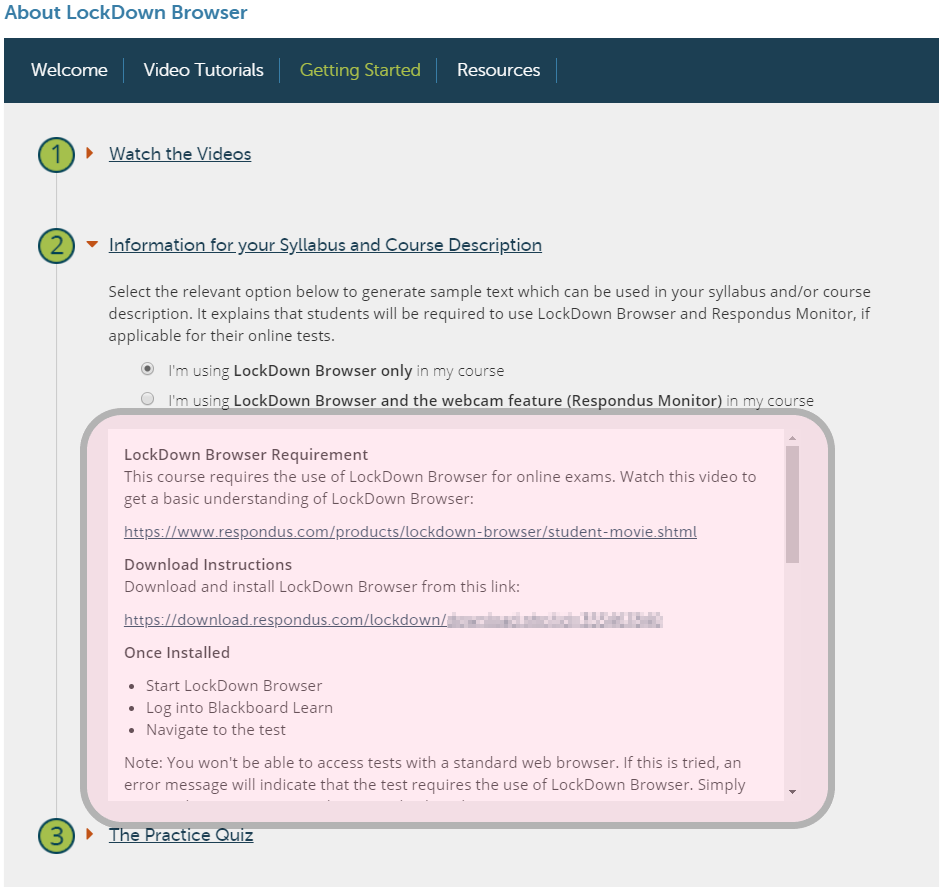Click the About LockDown Browser heading
946x887 pixels.
pyautogui.click(x=125, y=13)
